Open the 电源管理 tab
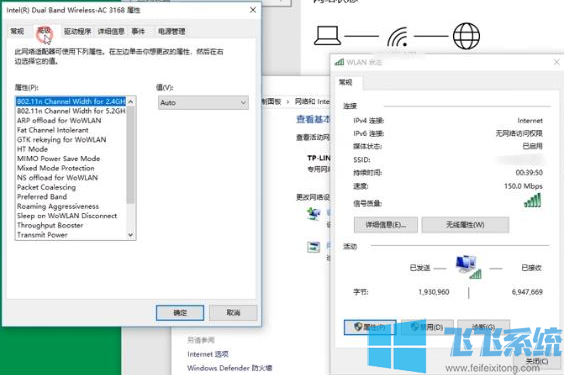Image resolution: width=564 pixels, height=375 pixels. 172,32
